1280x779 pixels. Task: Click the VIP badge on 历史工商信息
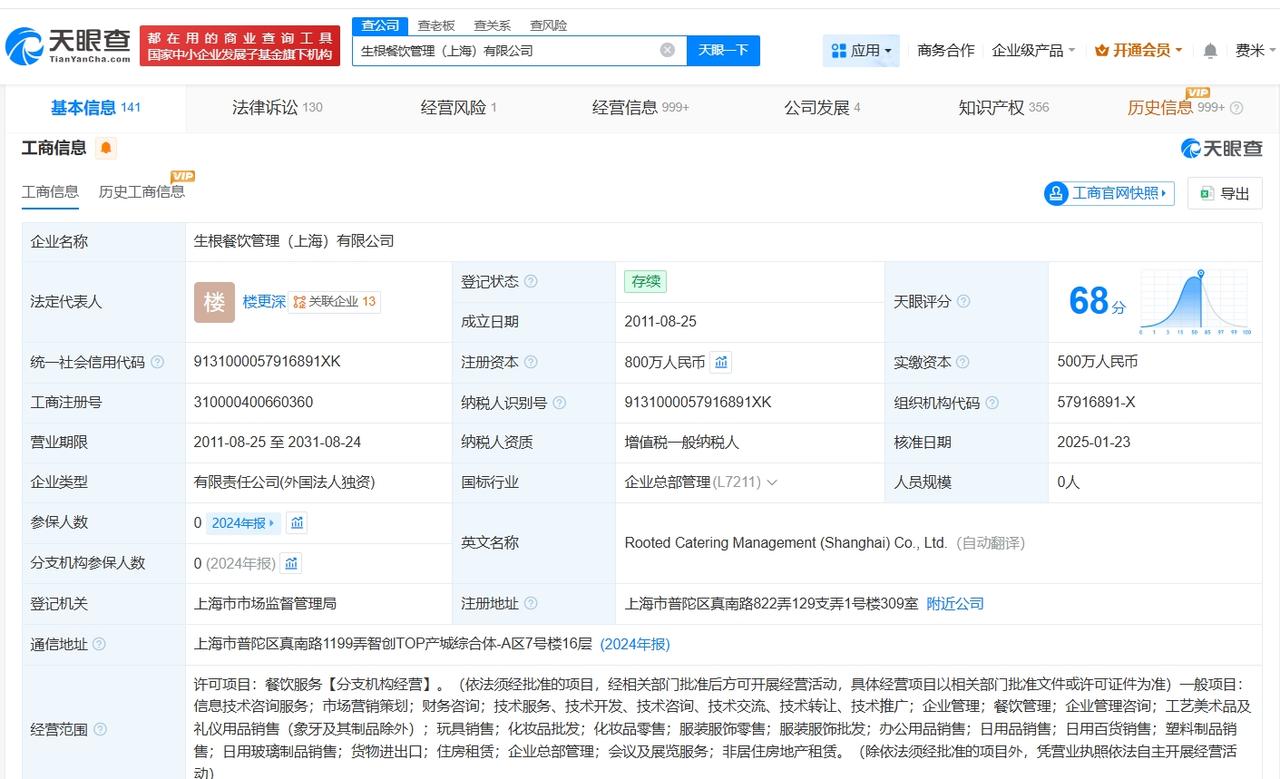(182, 175)
